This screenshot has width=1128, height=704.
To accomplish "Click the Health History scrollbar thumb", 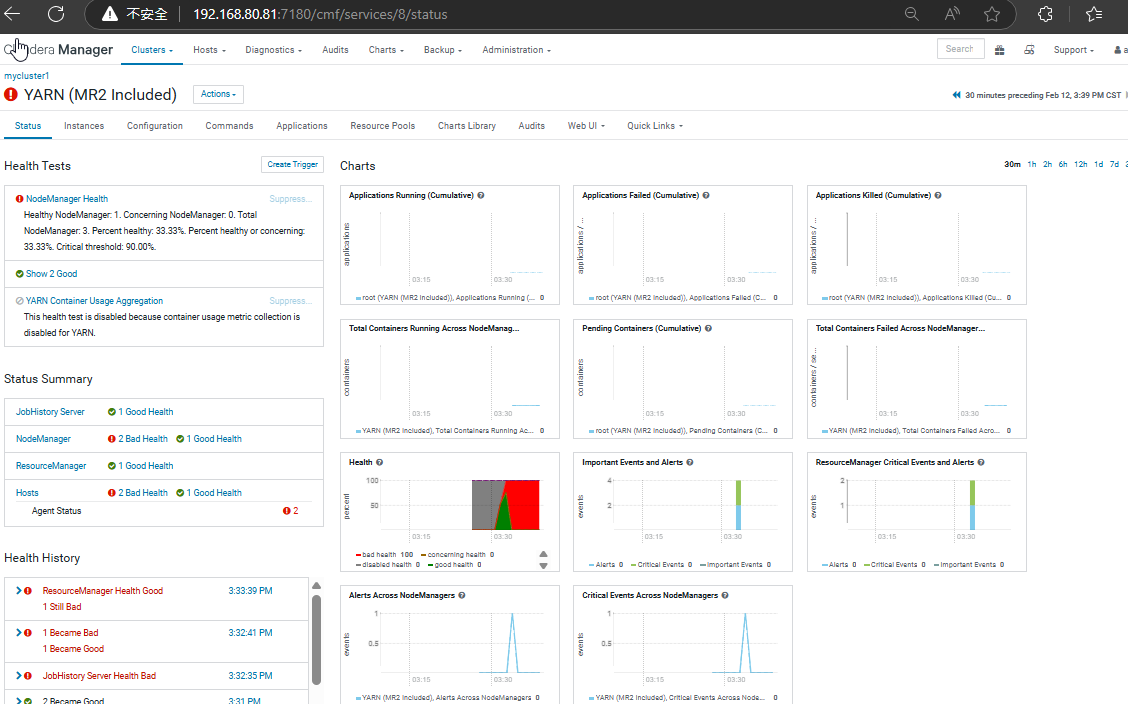I will pyautogui.click(x=316, y=639).
